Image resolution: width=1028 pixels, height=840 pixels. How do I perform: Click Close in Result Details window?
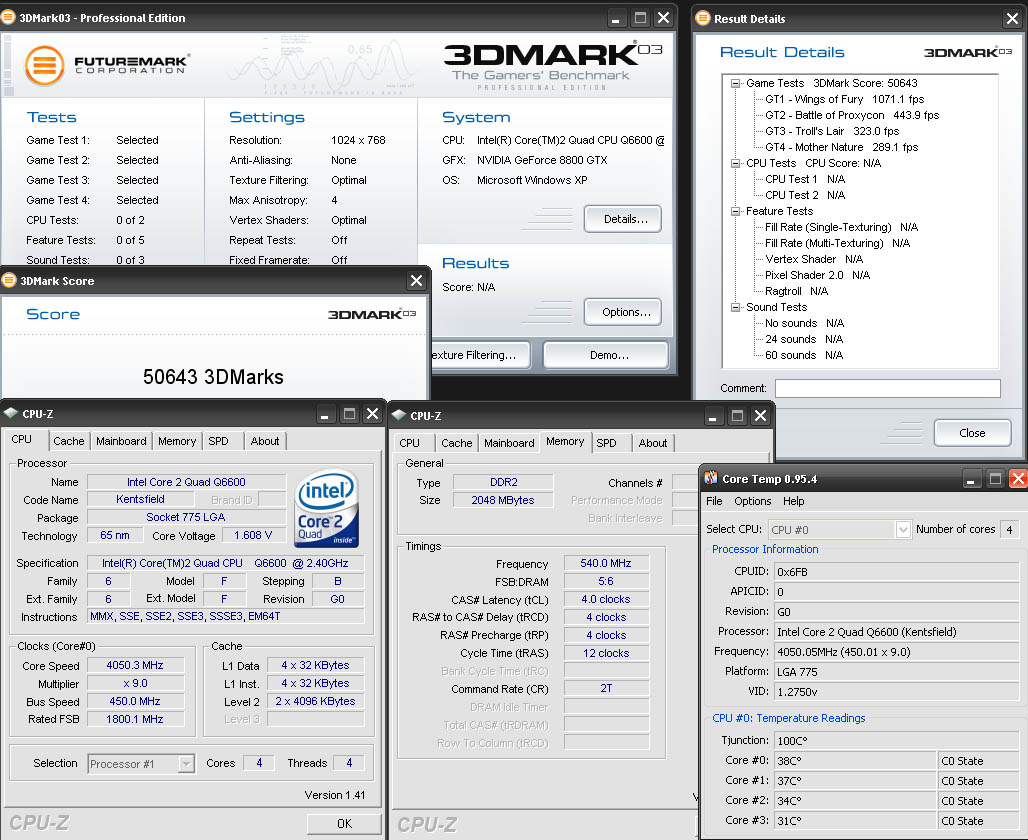(972, 433)
